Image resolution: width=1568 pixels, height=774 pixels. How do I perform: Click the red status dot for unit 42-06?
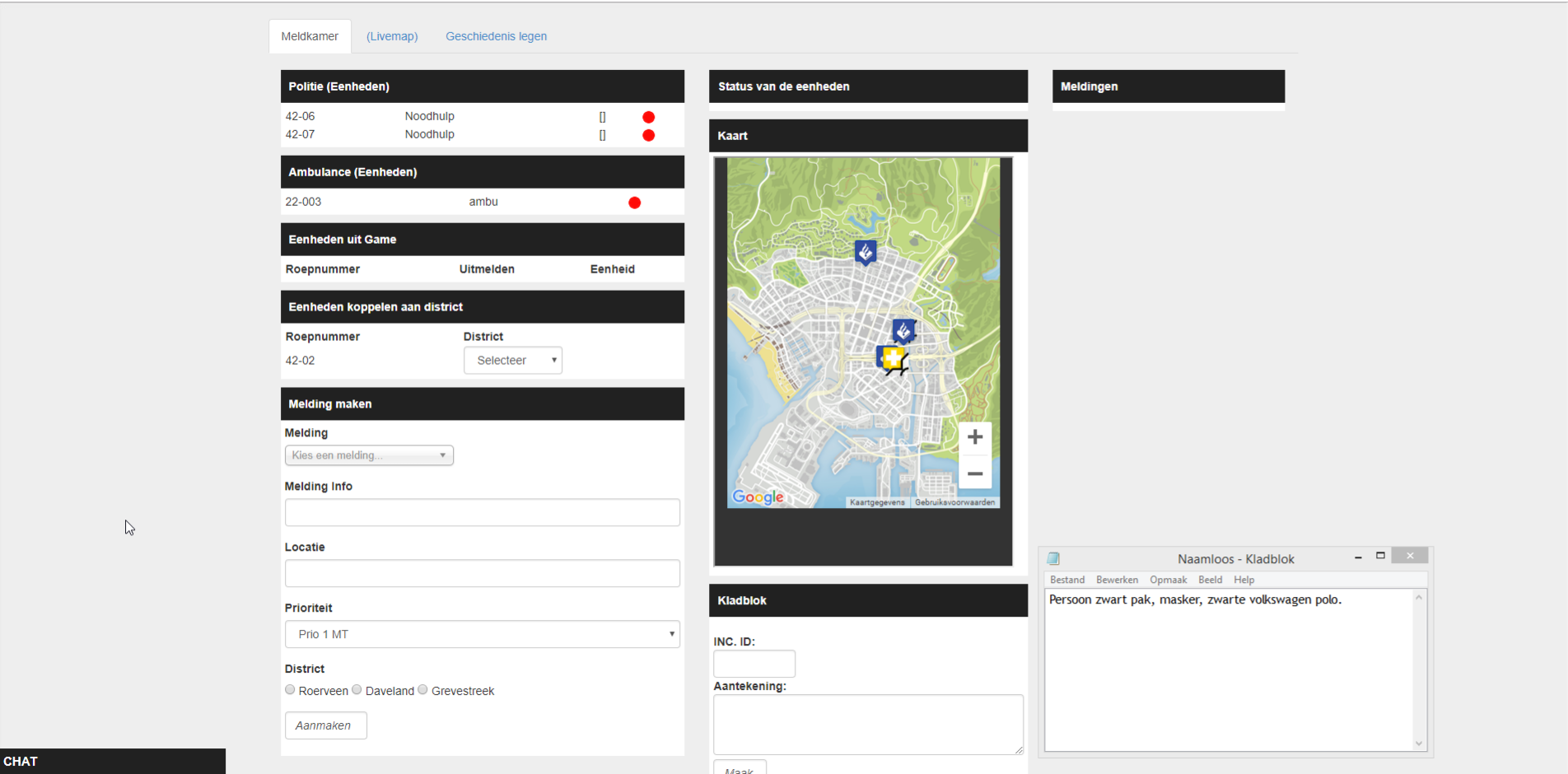click(x=648, y=117)
